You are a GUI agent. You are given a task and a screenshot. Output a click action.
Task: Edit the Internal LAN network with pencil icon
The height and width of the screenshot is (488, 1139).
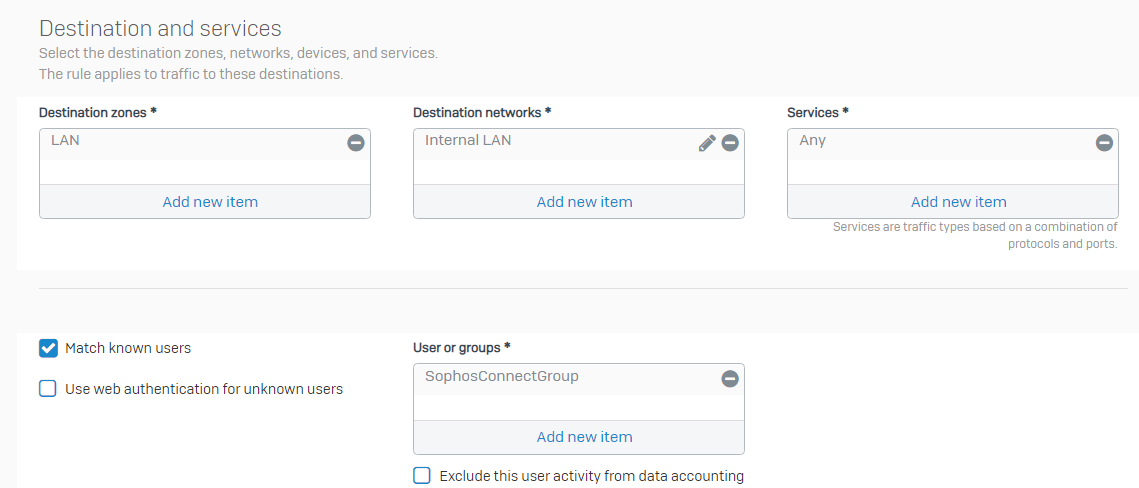(x=707, y=143)
